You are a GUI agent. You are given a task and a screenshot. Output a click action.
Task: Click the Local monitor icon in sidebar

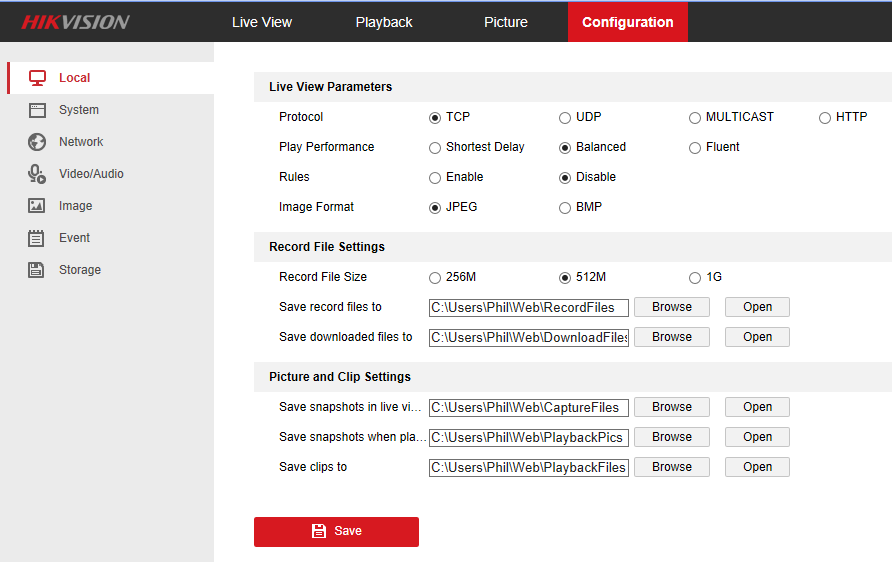click(x=37, y=78)
